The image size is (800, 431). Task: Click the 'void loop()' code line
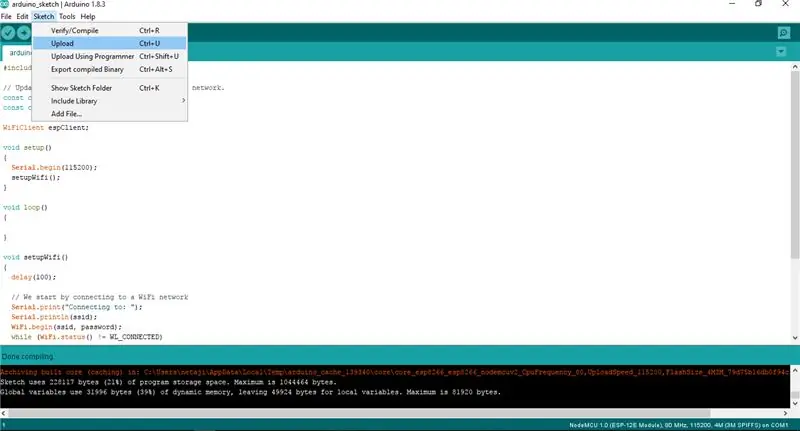click(x=25, y=208)
